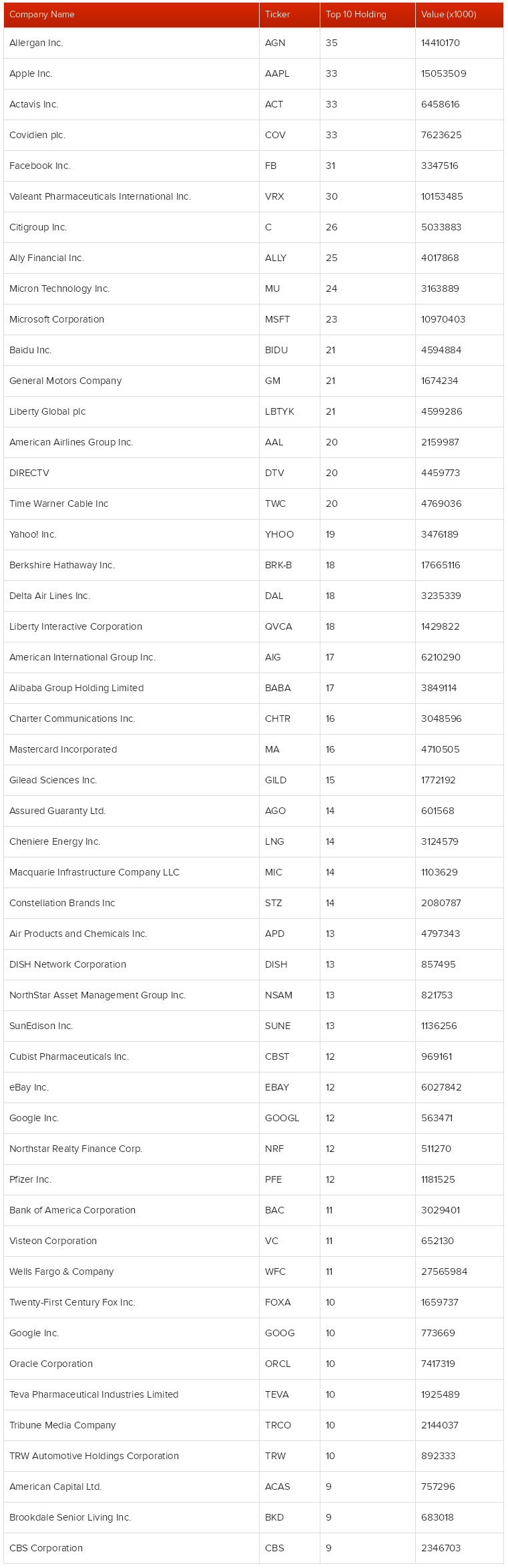Select the Facebook Inc. company name

point(40,166)
